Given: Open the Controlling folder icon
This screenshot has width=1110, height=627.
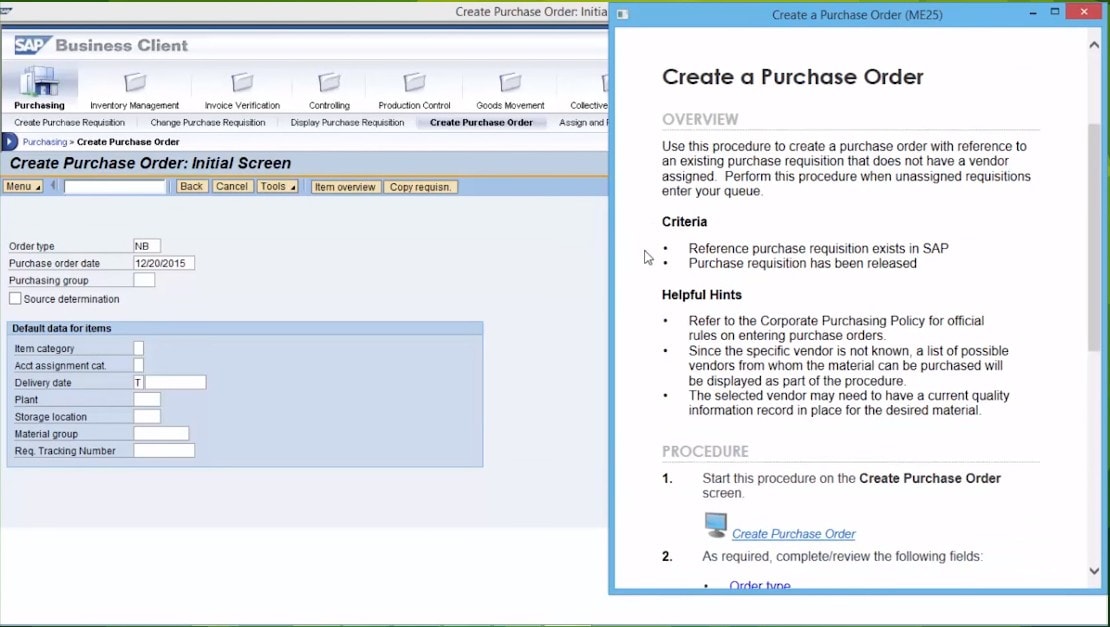Looking at the screenshot, I should pyautogui.click(x=329, y=82).
